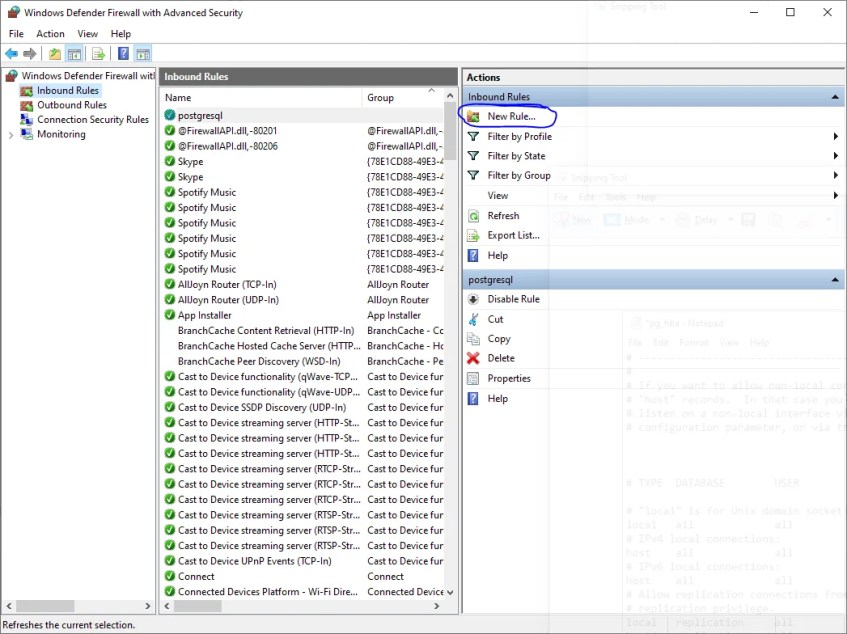Click Export List... action
847x634 pixels.
tap(513, 235)
